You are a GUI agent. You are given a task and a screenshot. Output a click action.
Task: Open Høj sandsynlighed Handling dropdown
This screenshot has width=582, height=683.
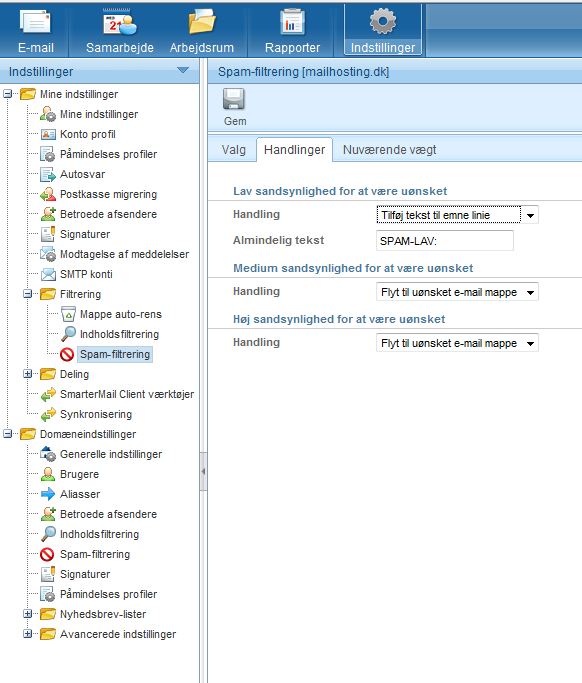[x=457, y=343]
